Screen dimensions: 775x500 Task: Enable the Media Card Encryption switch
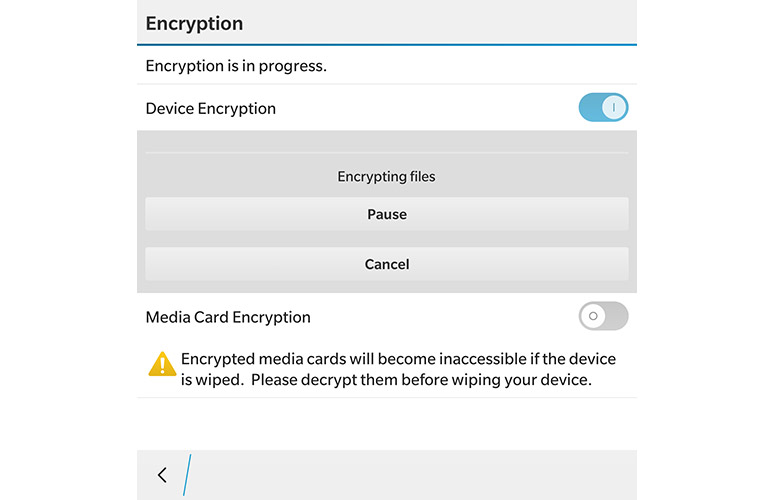[603, 316]
